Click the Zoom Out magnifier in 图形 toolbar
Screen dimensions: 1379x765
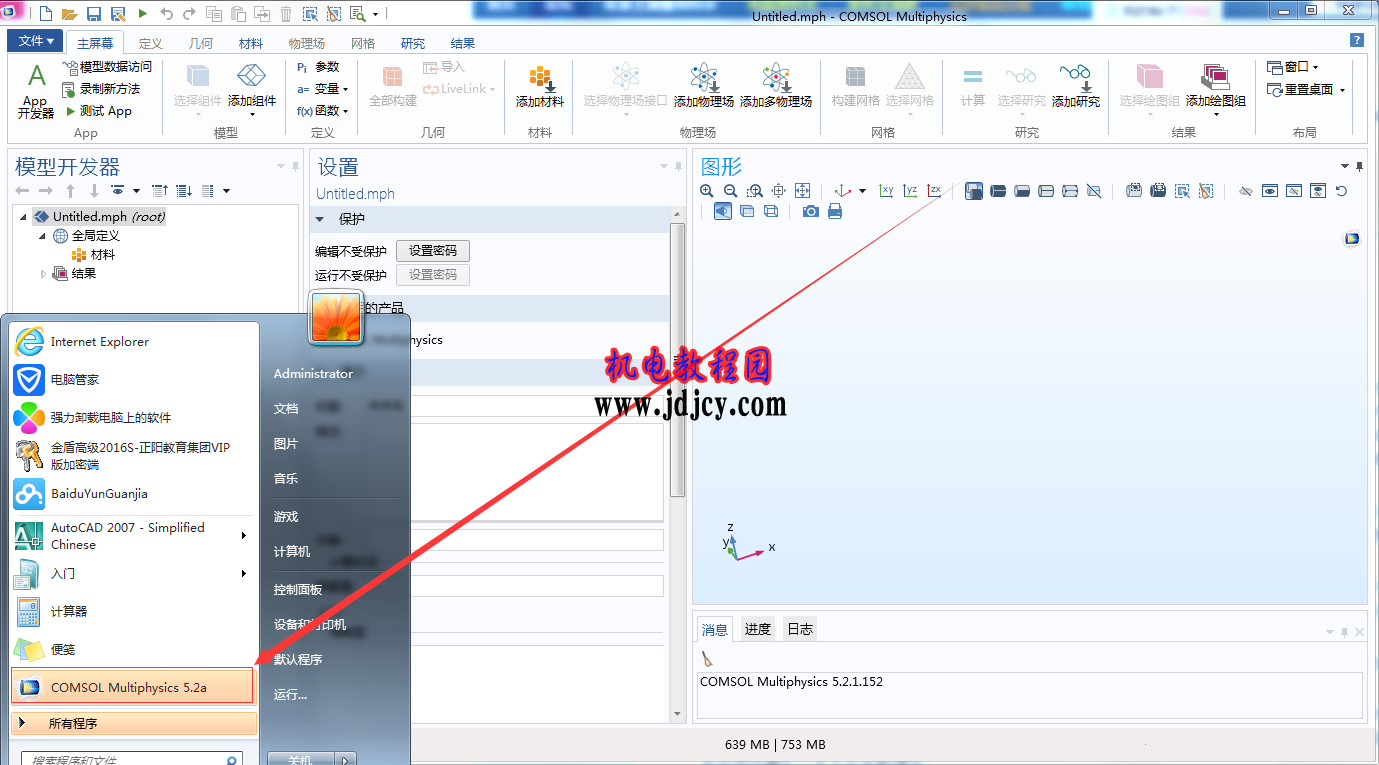pos(731,190)
